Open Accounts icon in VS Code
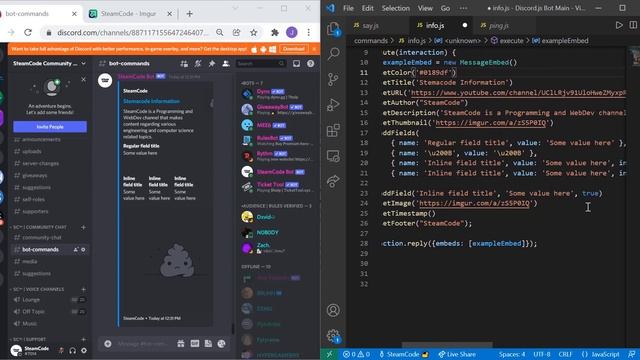Screen dimensions: 640x360 [x=333, y=310]
